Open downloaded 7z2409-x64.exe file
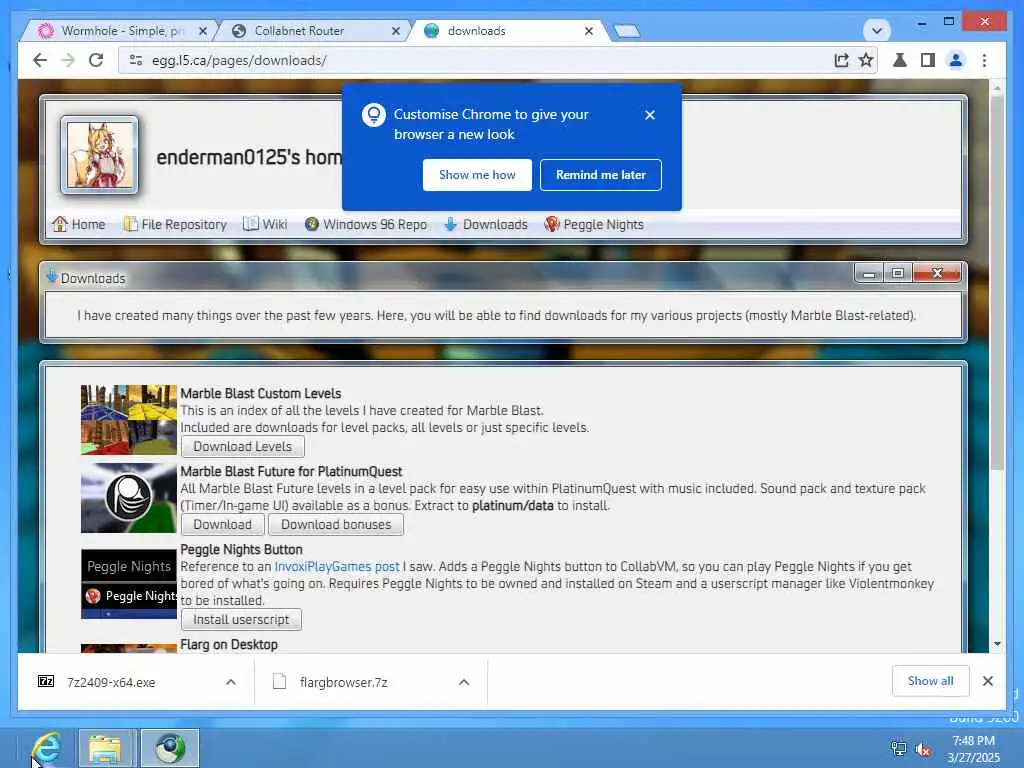Viewport: 1024px width, 768px height. click(x=111, y=682)
